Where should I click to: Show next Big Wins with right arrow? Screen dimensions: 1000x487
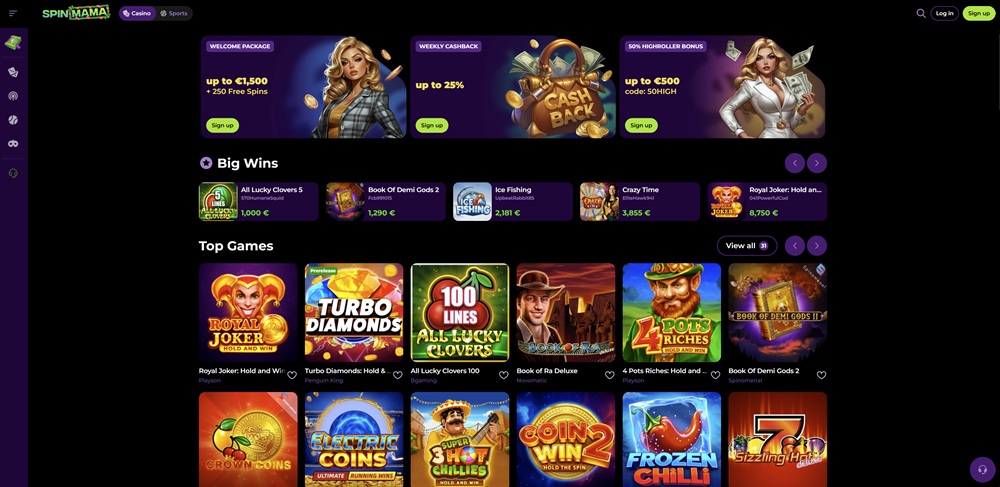tap(817, 163)
